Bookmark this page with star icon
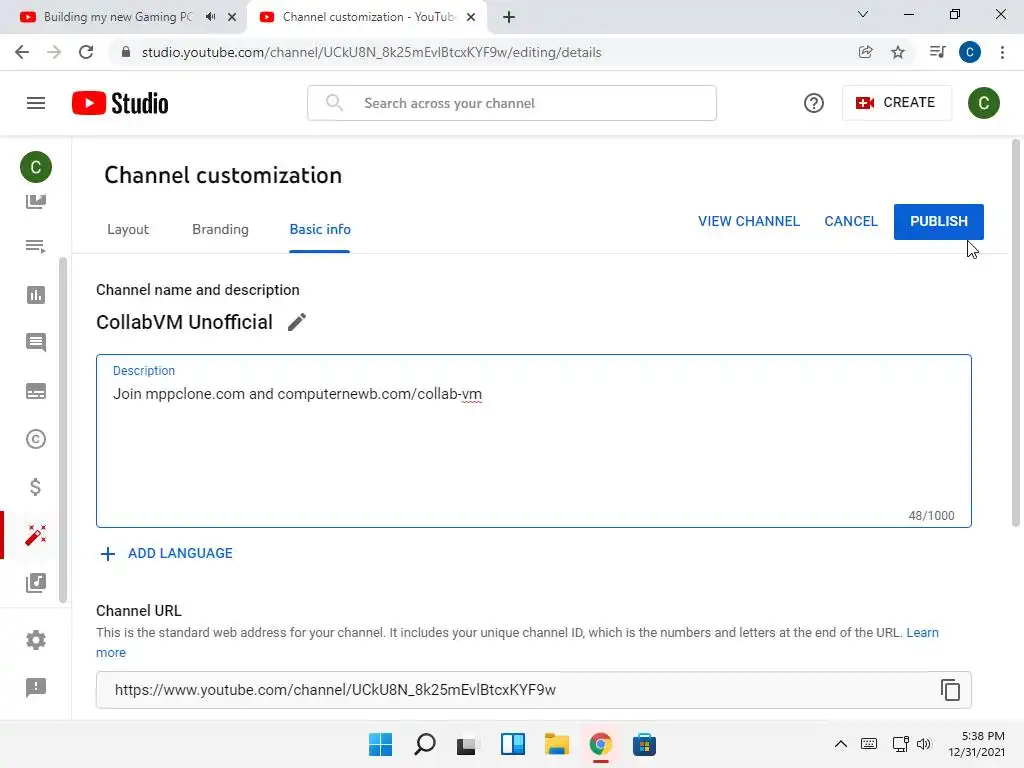This screenshot has height=768, width=1024. pos(898,52)
